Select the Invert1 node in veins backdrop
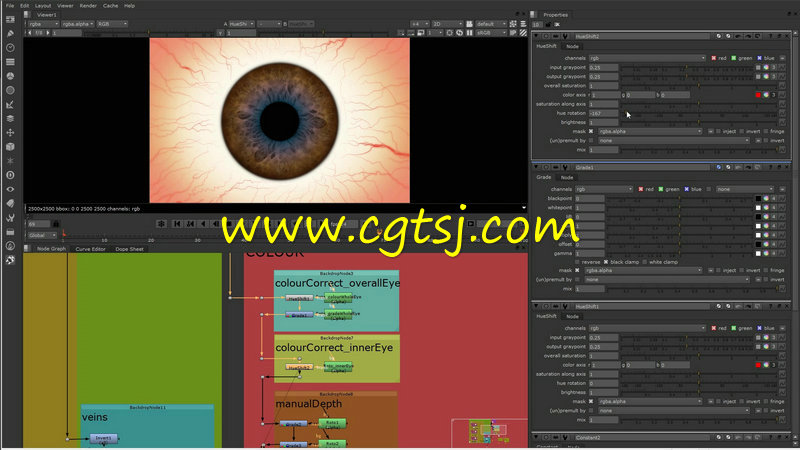Screen dimensions: 800x450 point(104,438)
